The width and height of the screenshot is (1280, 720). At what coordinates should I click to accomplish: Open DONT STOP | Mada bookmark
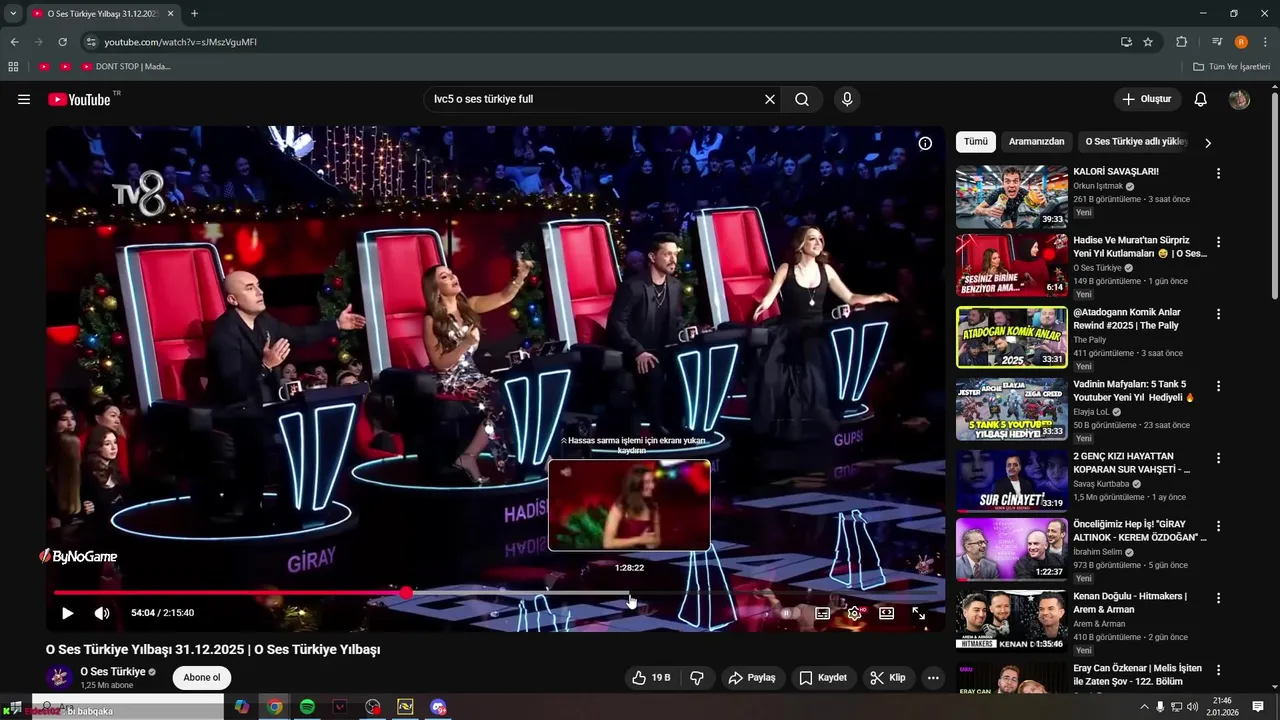pyautogui.click(x=126, y=66)
